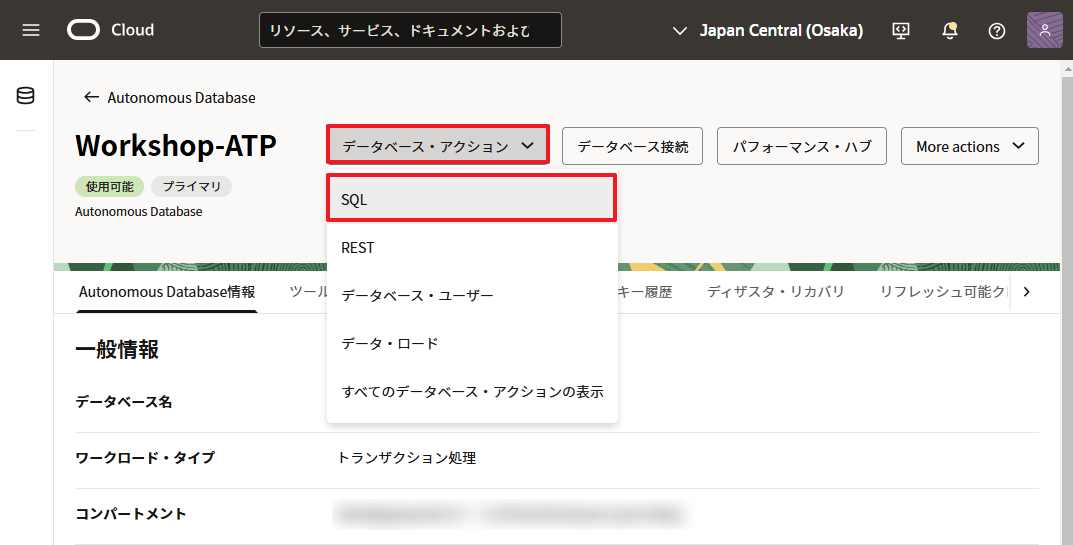Select SQL from the dropdown menu
The height and width of the screenshot is (545, 1073).
point(471,199)
